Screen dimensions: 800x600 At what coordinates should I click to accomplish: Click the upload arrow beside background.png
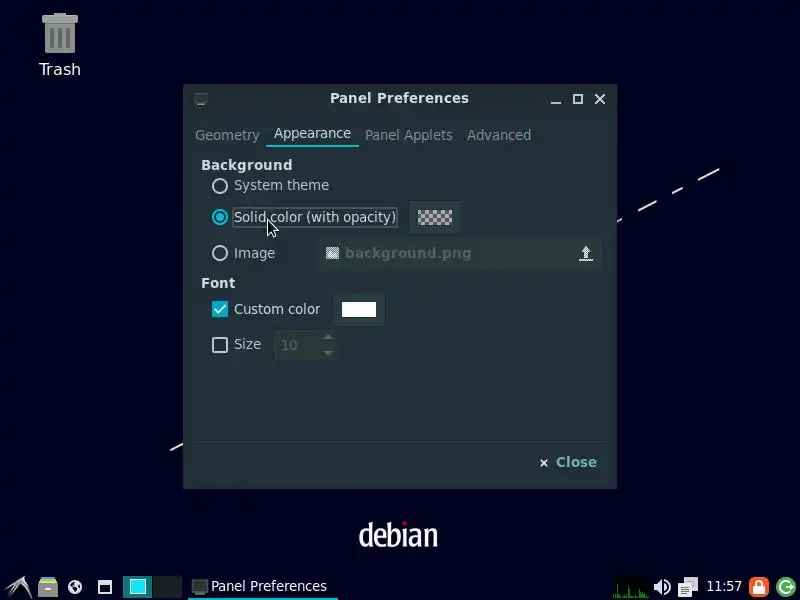pyautogui.click(x=586, y=254)
